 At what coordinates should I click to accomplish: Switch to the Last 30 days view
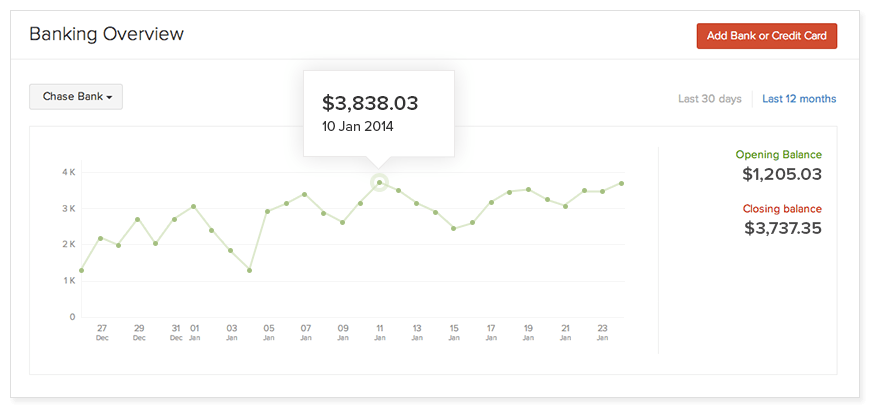(x=709, y=99)
